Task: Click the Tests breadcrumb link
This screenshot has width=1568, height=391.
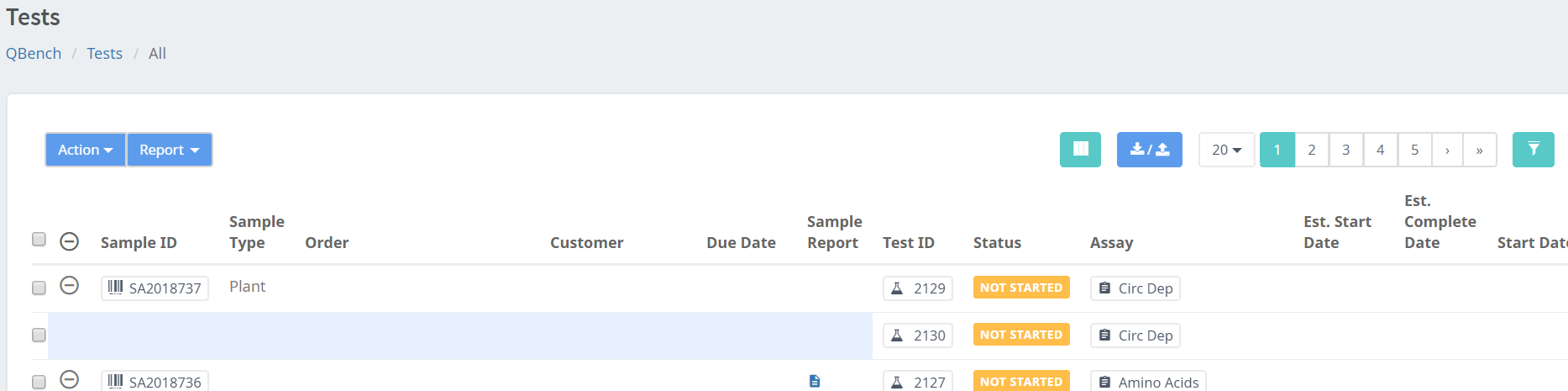Action: (x=104, y=54)
